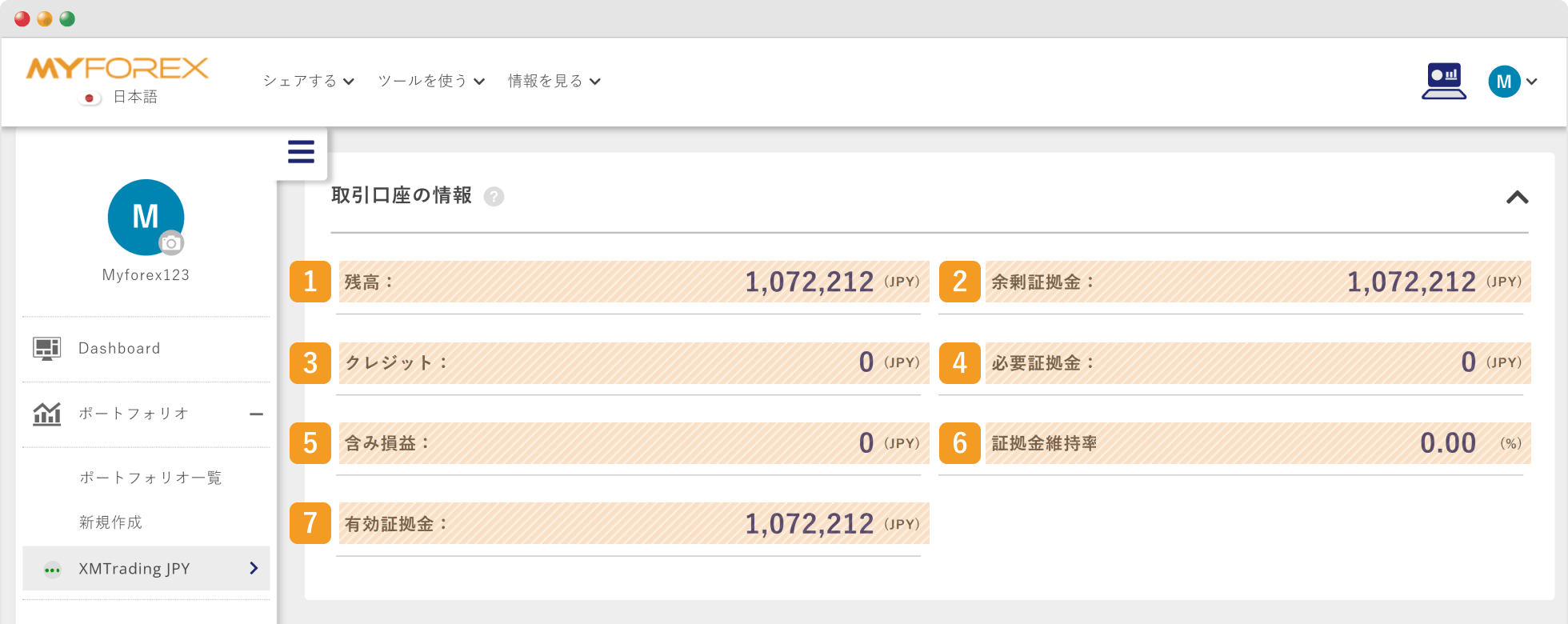This screenshot has width=1568, height=624.
Task: Open the シェアする dropdown menu
Action: pyautogui.click(x=309, y=81)
